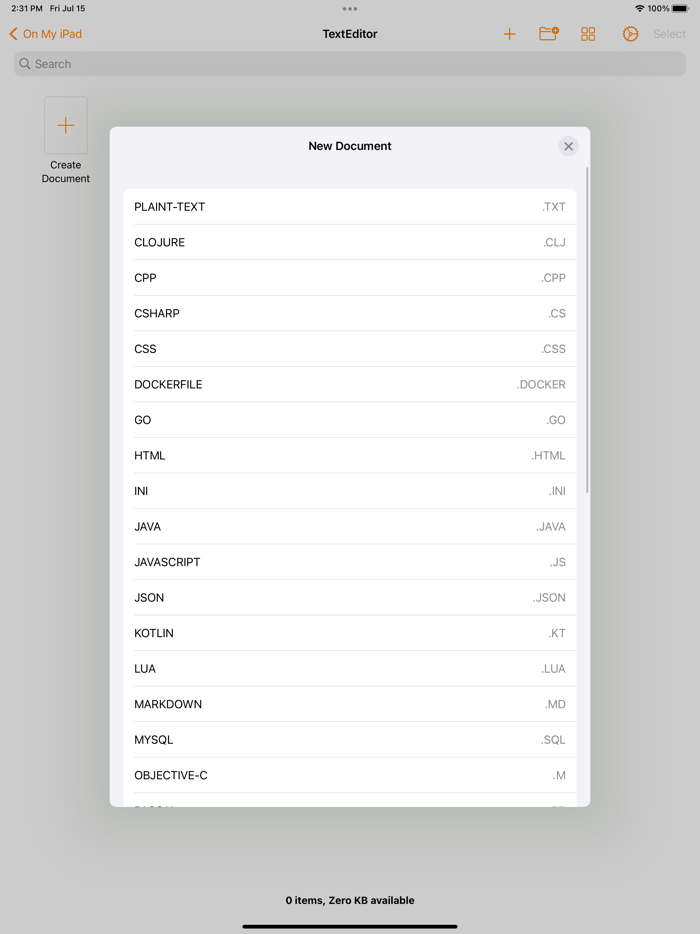Go back using the On My iPad link

coord(45,33)
